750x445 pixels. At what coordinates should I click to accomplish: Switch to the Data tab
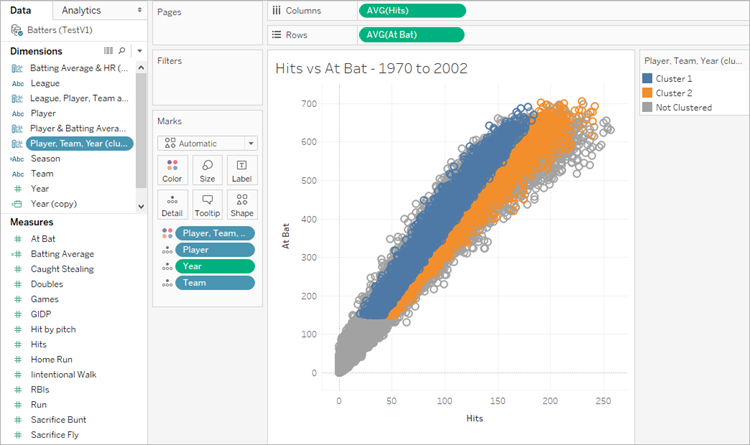click(21, 10)
